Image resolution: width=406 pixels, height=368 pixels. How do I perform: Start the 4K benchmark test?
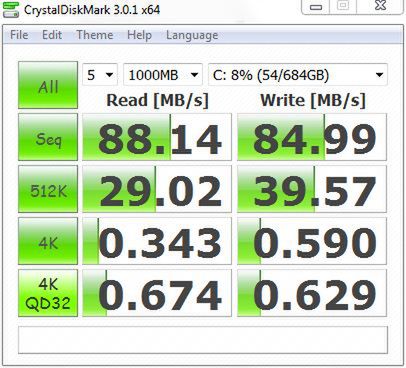click(x=48, y=241)
